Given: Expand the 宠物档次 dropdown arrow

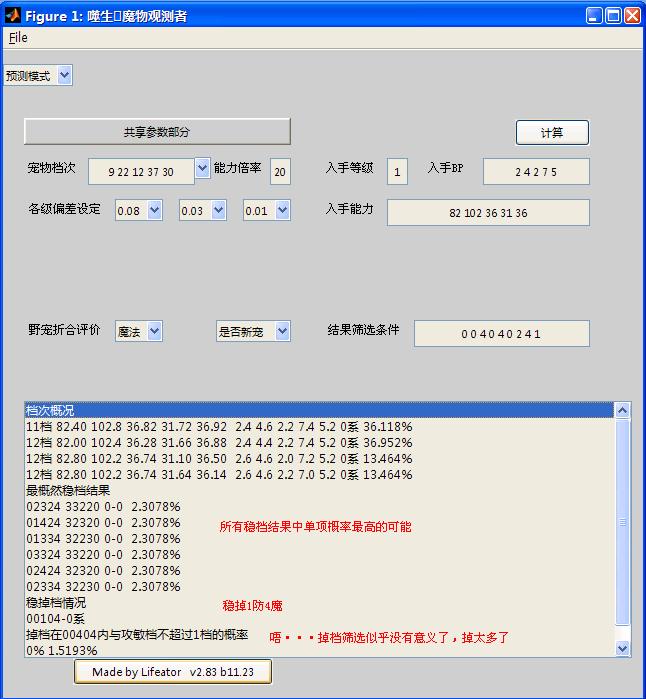Looking at the screenshot, I should 202,169.
